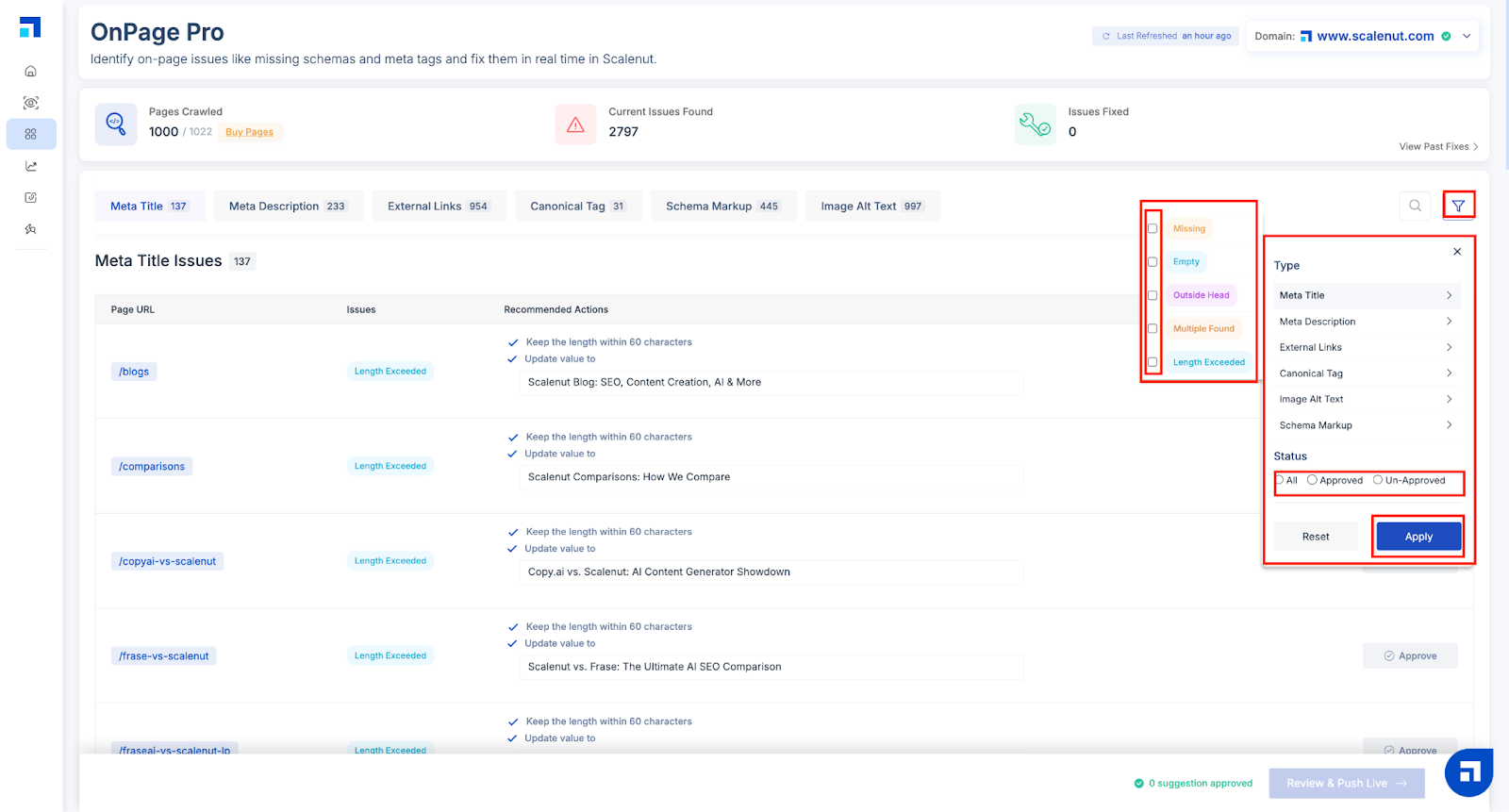This screenshot has width=1509, height=812.
Task: Select the four-squares grid icon in the sidebar
Action: 31,134
